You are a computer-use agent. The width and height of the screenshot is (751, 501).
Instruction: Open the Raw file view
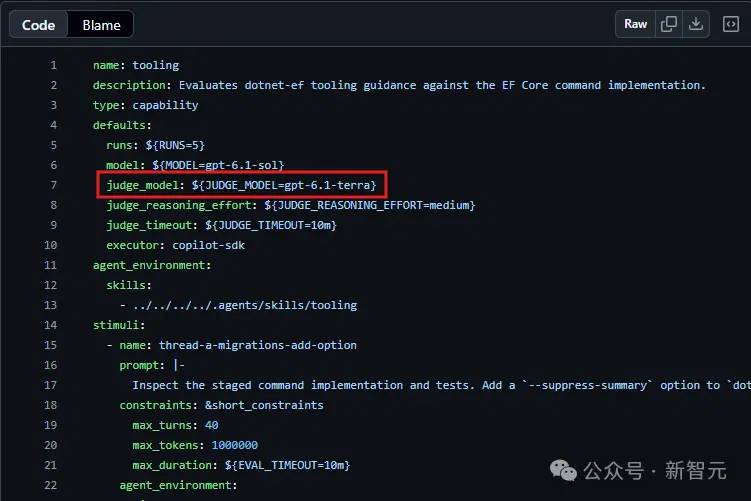[x=635, y=24]
